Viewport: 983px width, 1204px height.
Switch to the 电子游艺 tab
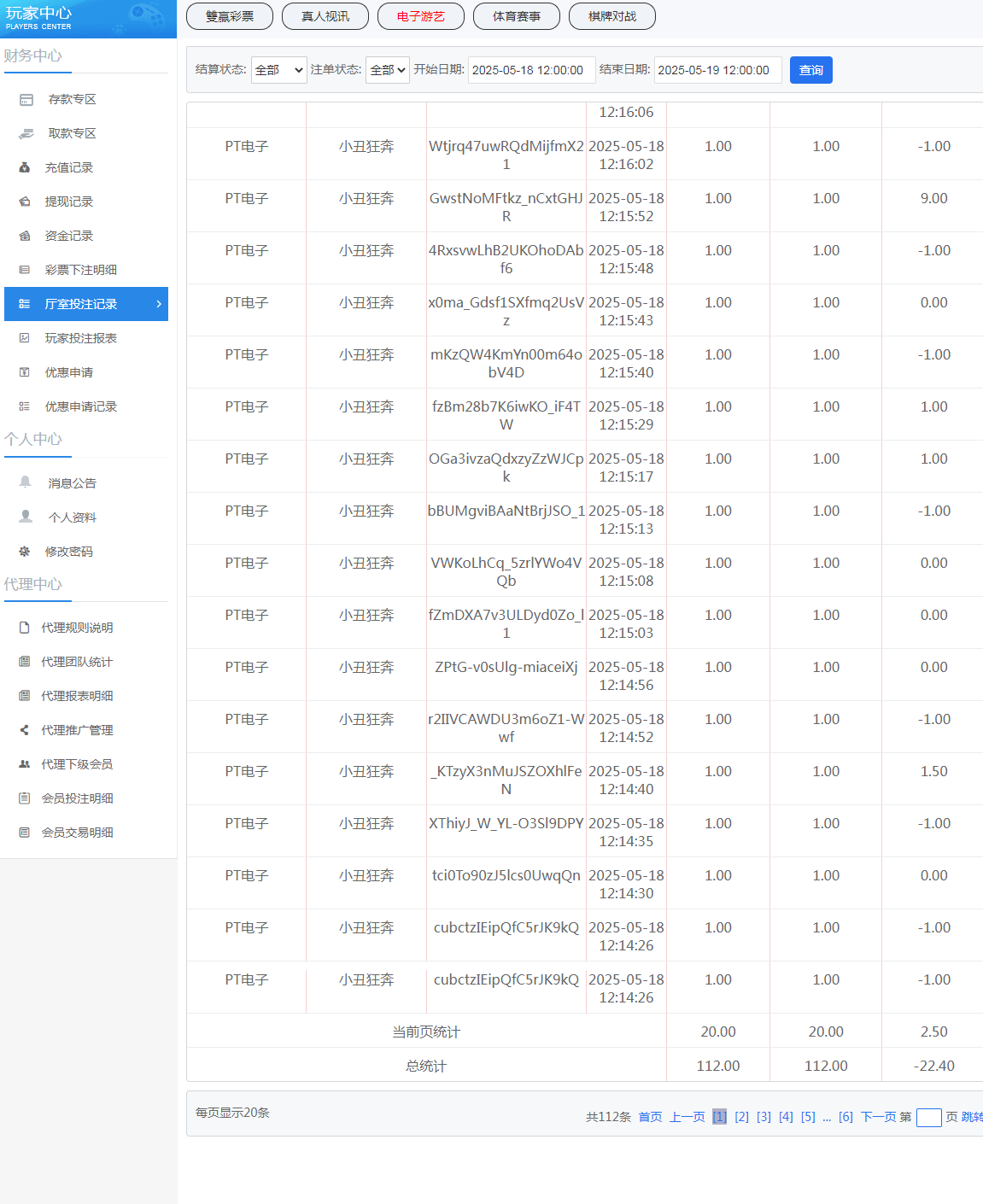point(420,16)
